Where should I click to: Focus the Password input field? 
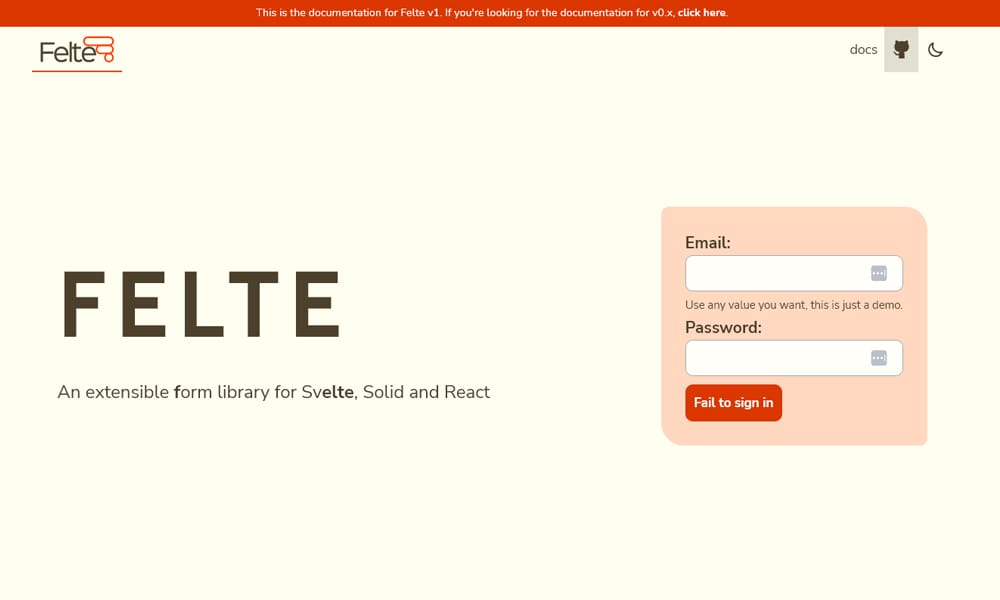(x=794, y=358)
